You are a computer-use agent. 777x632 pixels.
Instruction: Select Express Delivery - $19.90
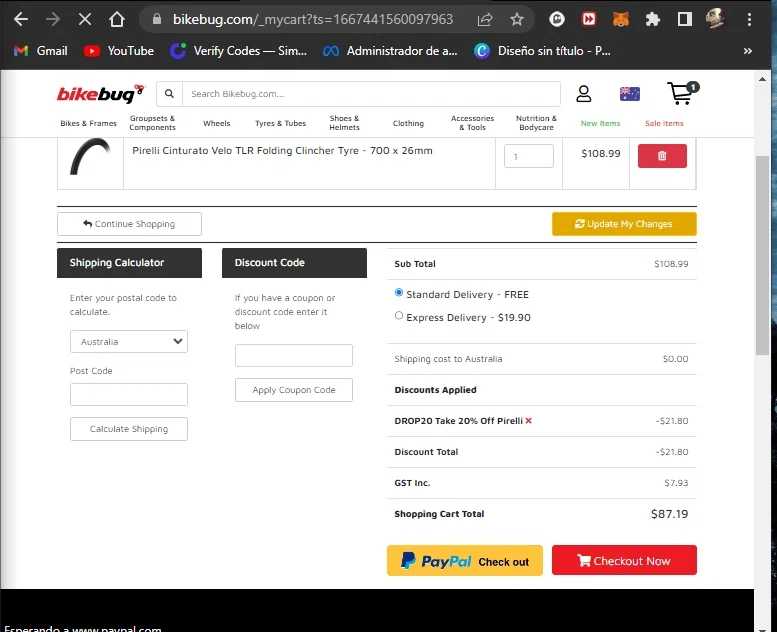(x=398, y=315)
